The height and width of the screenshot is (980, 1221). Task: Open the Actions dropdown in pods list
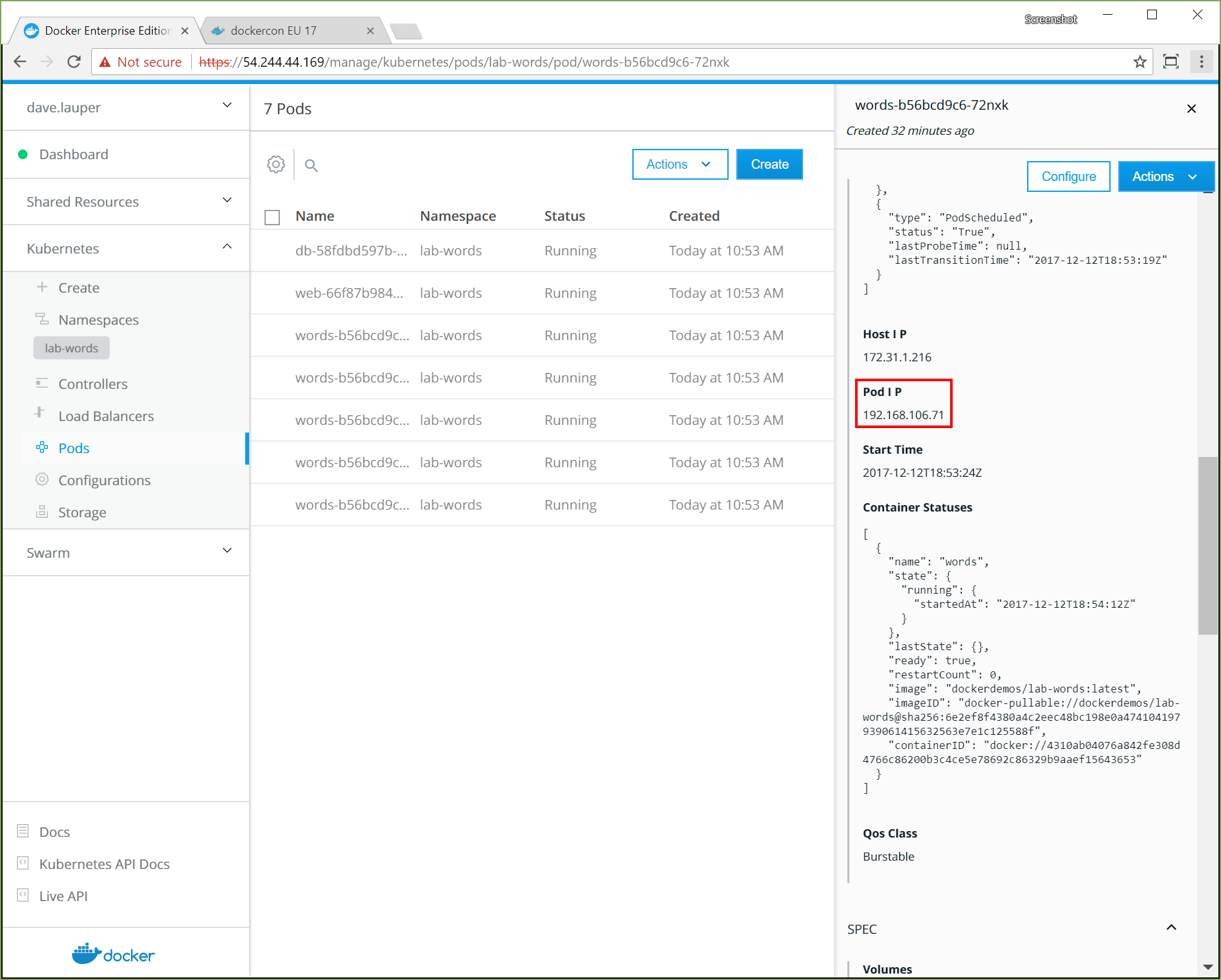tap(679, 165)
